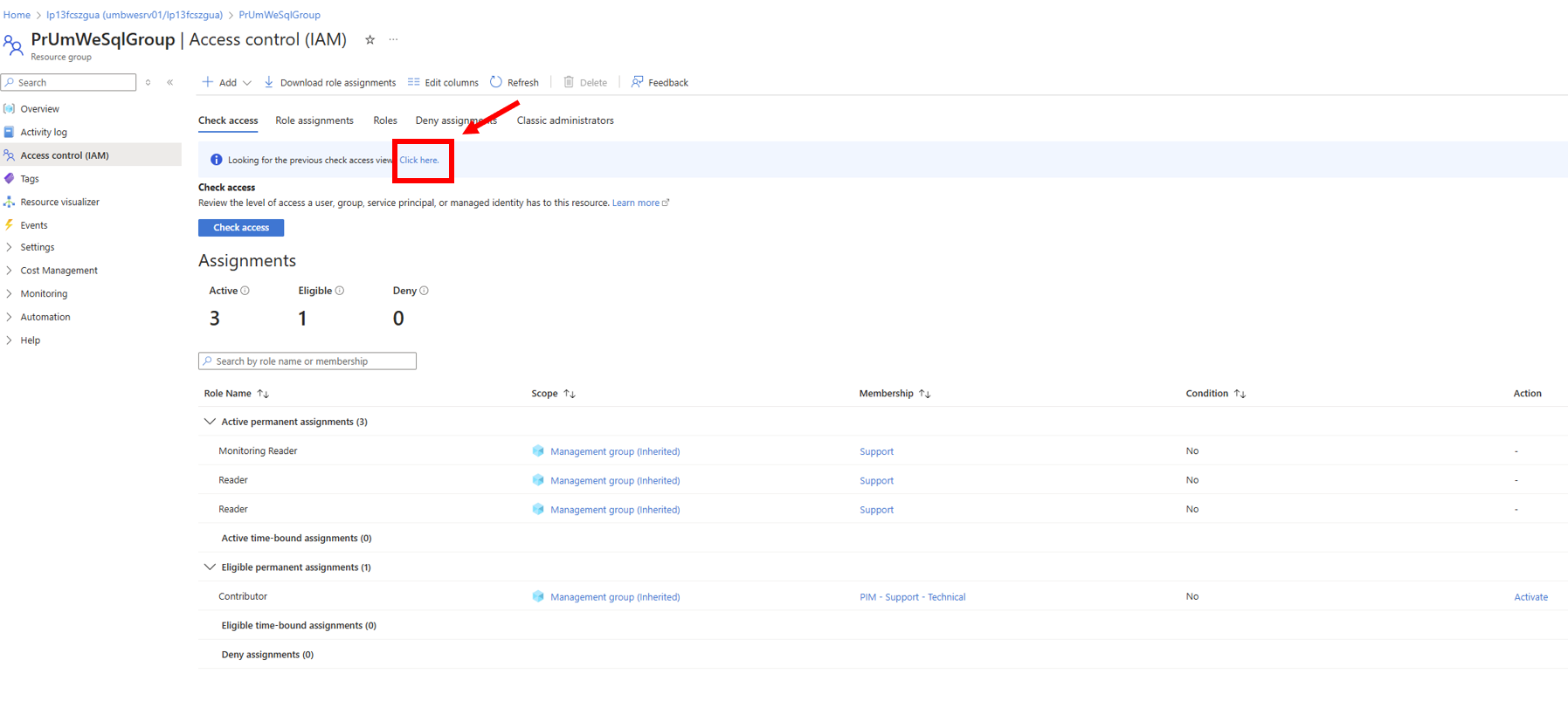The image size is (1568, 701).
Task: Switch to Classic administrators tab
Action: (x=565, y=120)
